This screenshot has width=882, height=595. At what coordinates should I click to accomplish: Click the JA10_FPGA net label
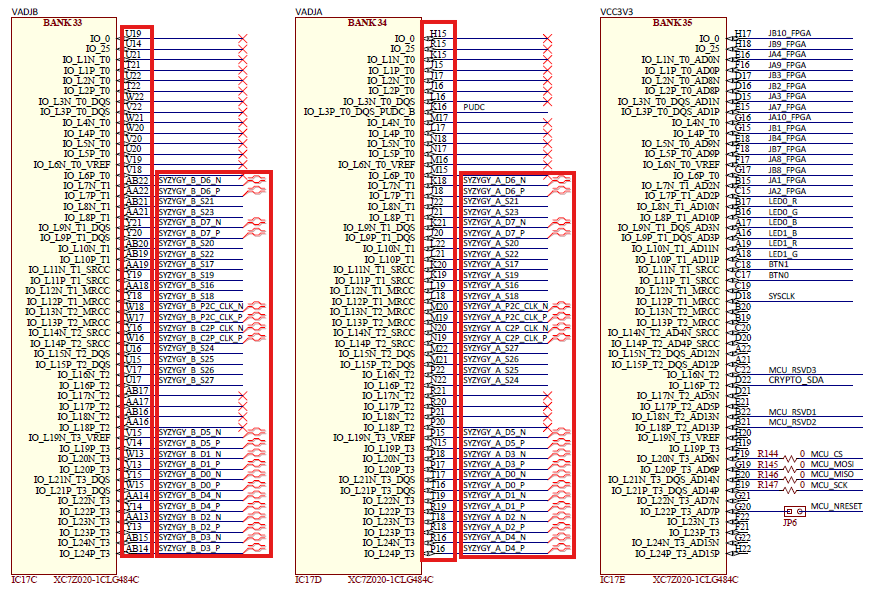(x=790, y=117)
